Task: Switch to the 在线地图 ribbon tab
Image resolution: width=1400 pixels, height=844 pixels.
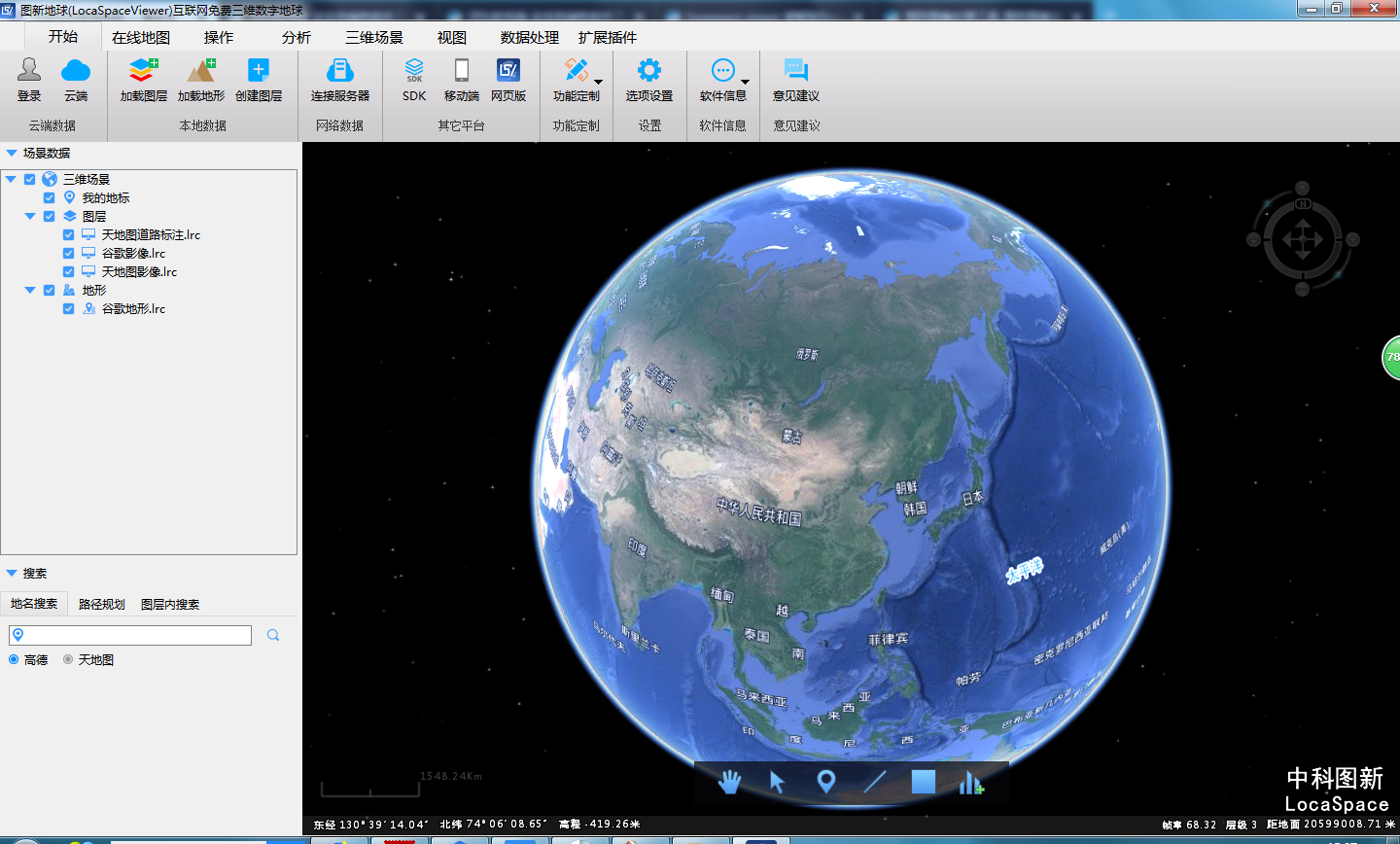Action: pyautogui.click(x=141, y=37)
